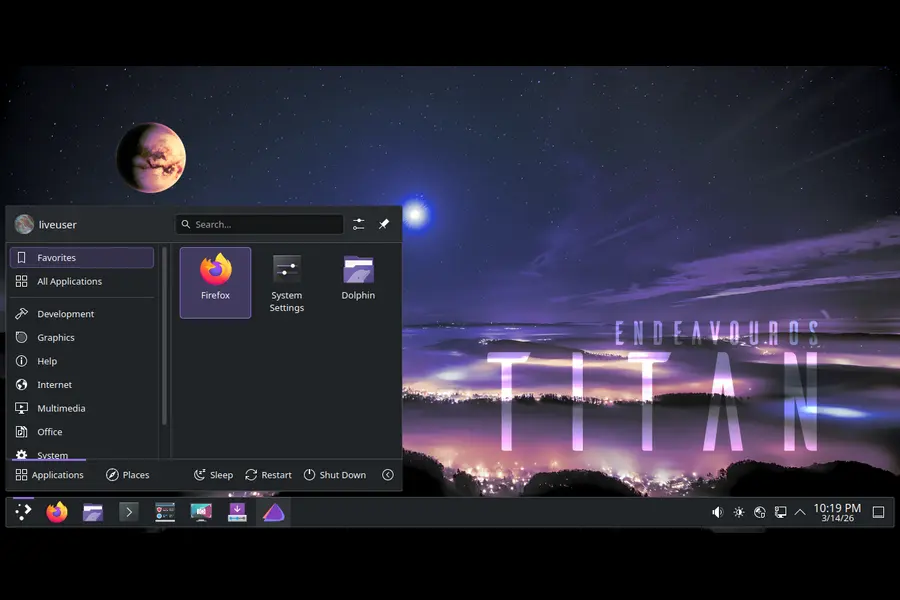Open the EndeavourOS welcome app in taskbar
Image resolution: width=900 pixels, height=600 pixels.
[x=273, y=512]
